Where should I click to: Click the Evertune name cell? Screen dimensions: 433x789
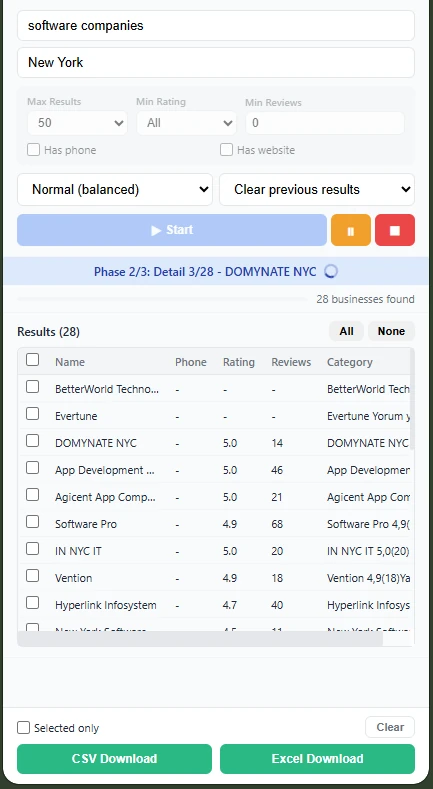76,416
